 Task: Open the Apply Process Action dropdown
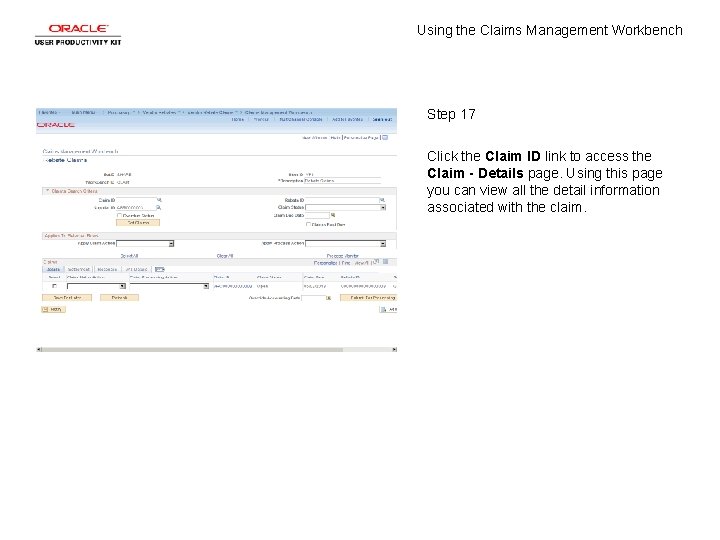coord(345,243)
